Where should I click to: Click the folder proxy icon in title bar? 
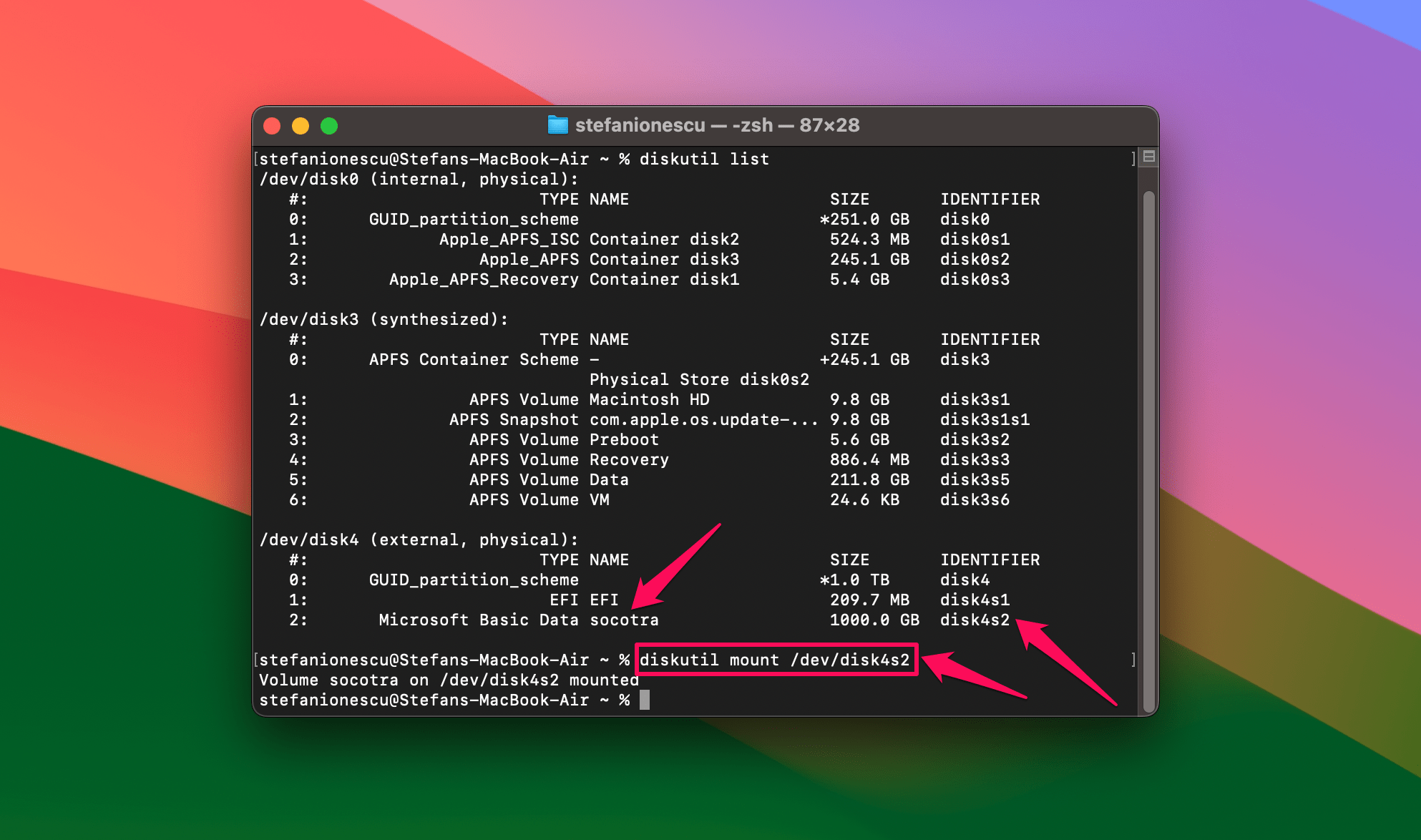(x=557, y=125)
